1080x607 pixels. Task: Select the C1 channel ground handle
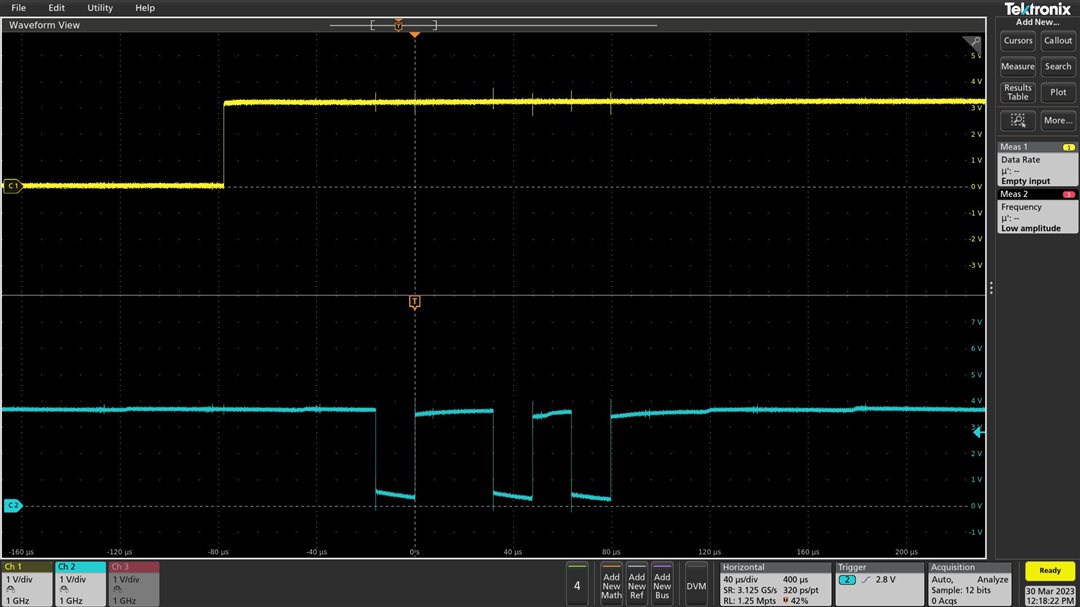(12, 186)
